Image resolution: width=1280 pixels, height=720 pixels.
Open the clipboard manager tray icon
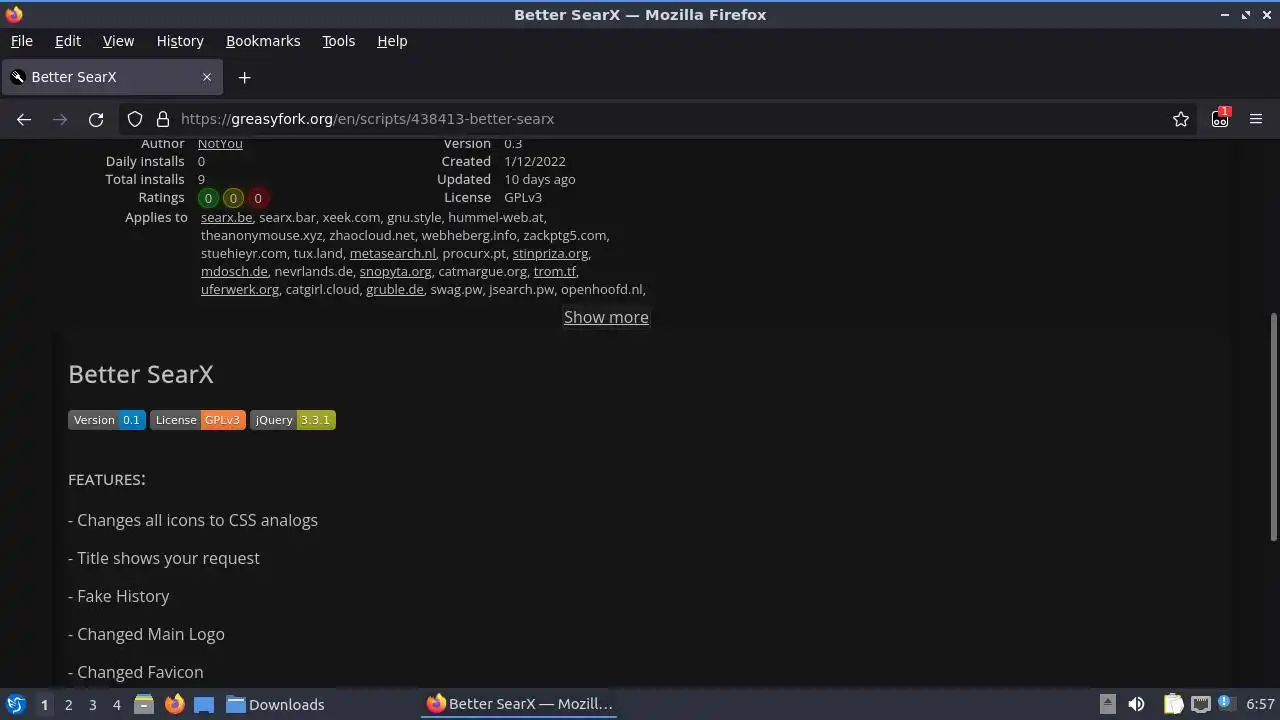[x=1173, y=704]
